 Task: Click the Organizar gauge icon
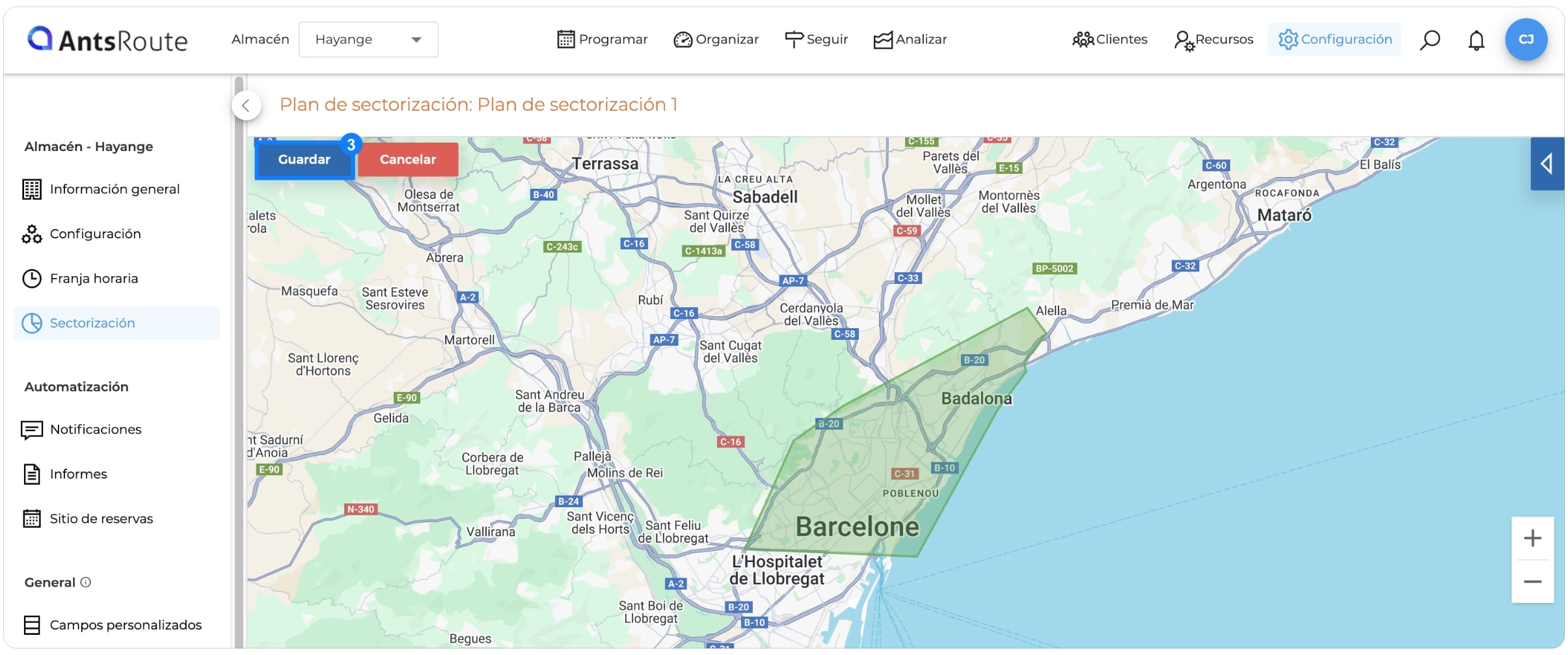683,40
